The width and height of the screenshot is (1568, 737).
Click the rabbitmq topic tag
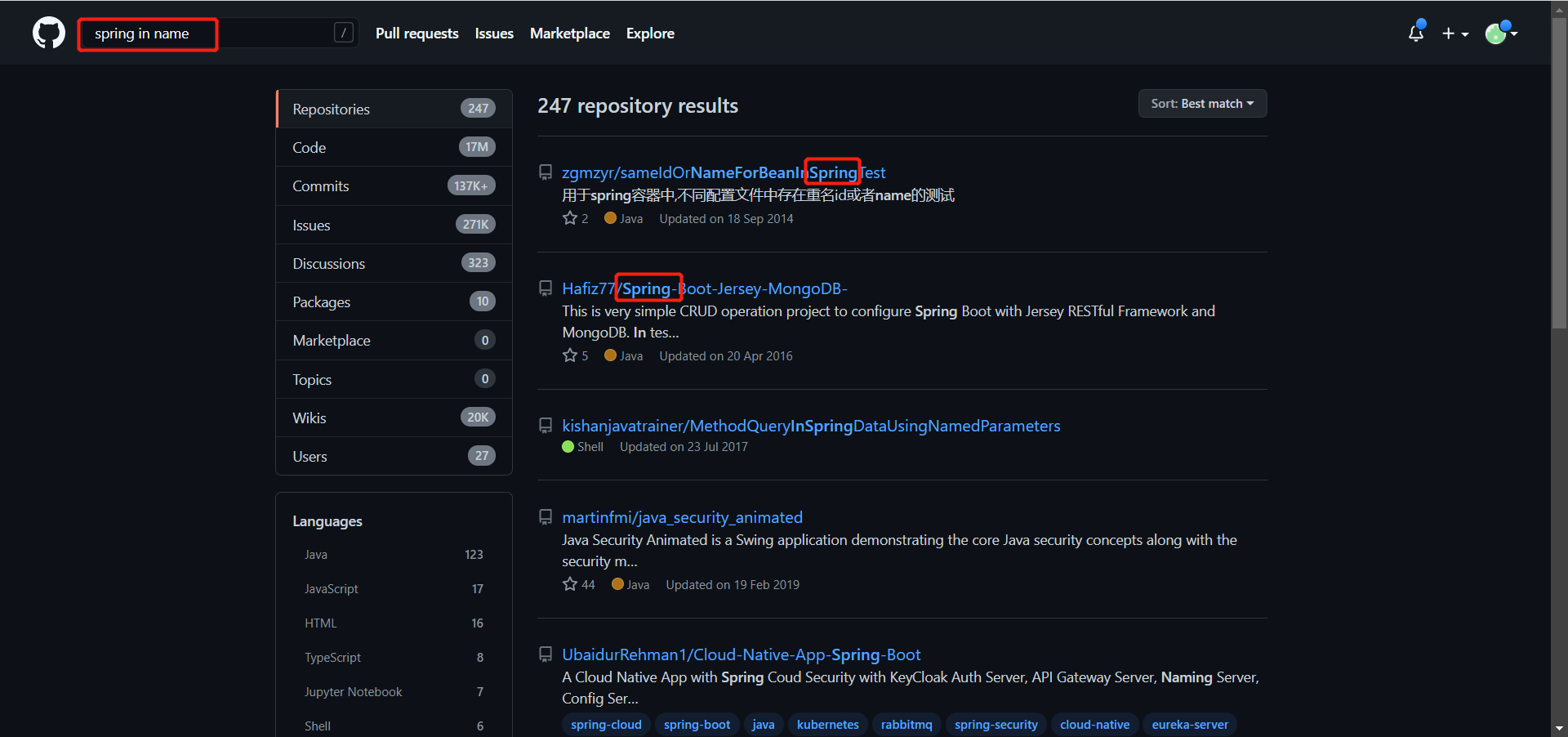(906, 725)
